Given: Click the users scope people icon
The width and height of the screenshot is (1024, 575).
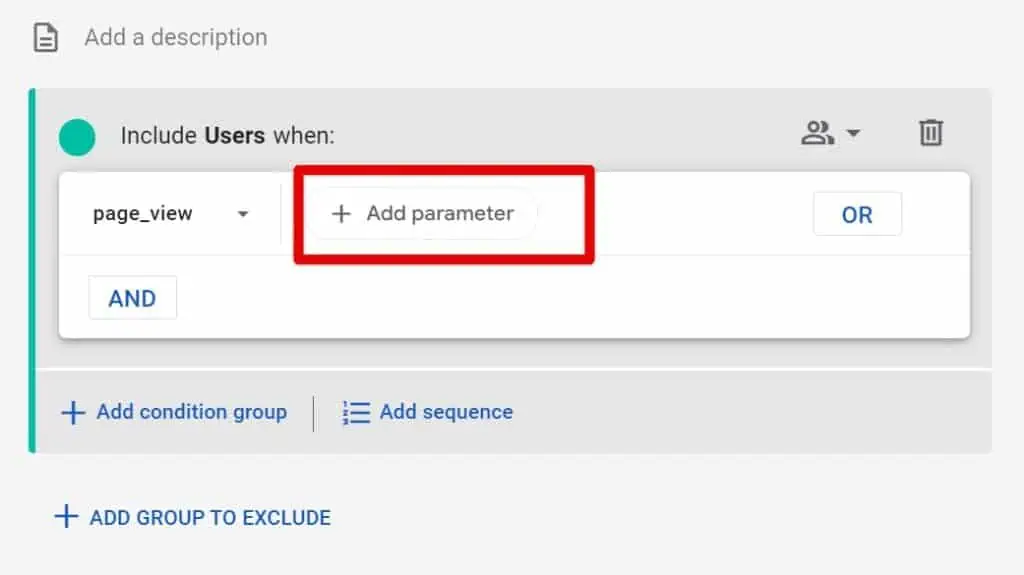Looking at the screenshot, I should click(818, 133).
